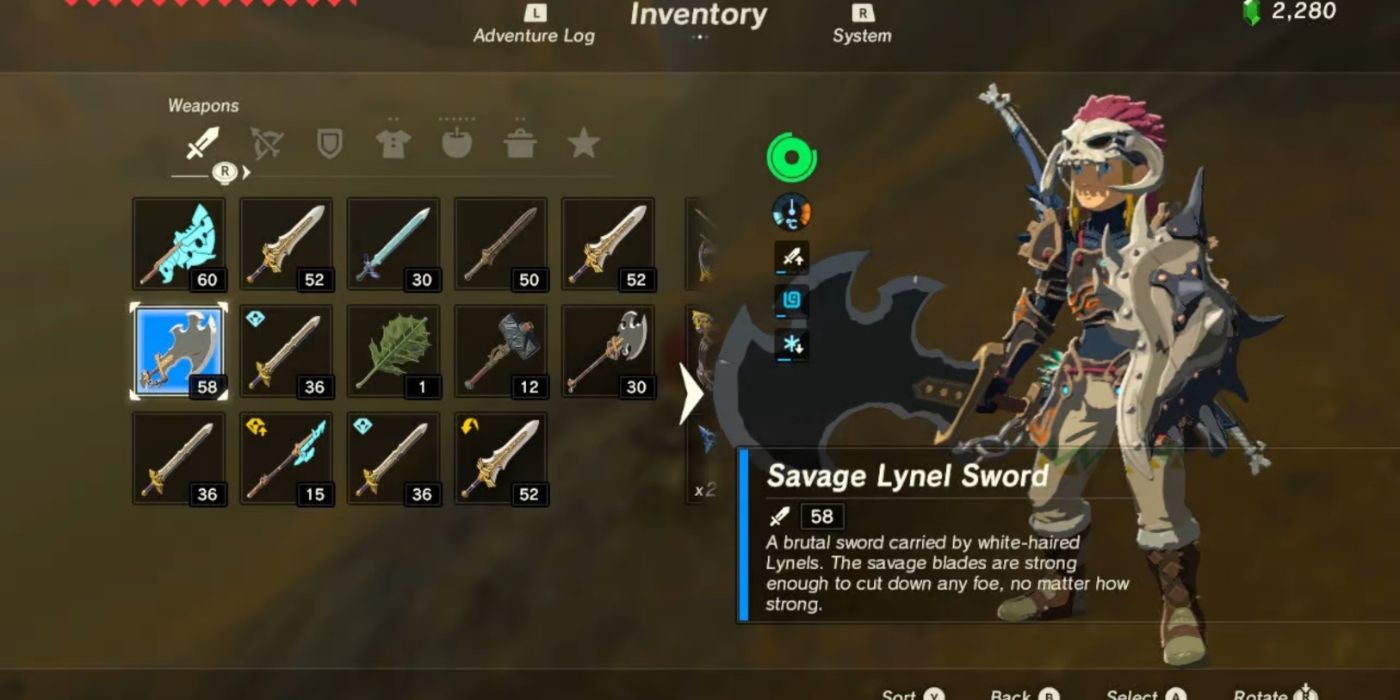The width and height of the screenshot is (1400, 700).
Task: Click the Back button prompt
Action: pos(1024,692)
